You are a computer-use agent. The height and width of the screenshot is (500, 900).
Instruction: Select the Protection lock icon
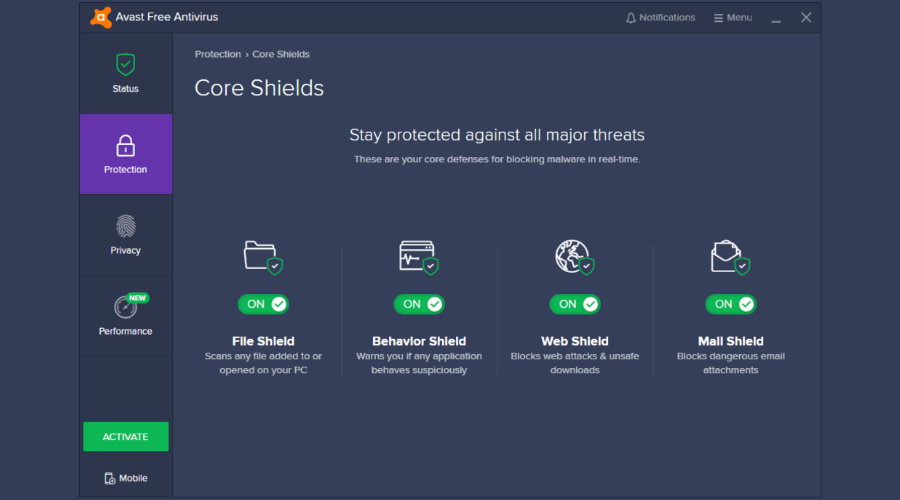[125, 146]
